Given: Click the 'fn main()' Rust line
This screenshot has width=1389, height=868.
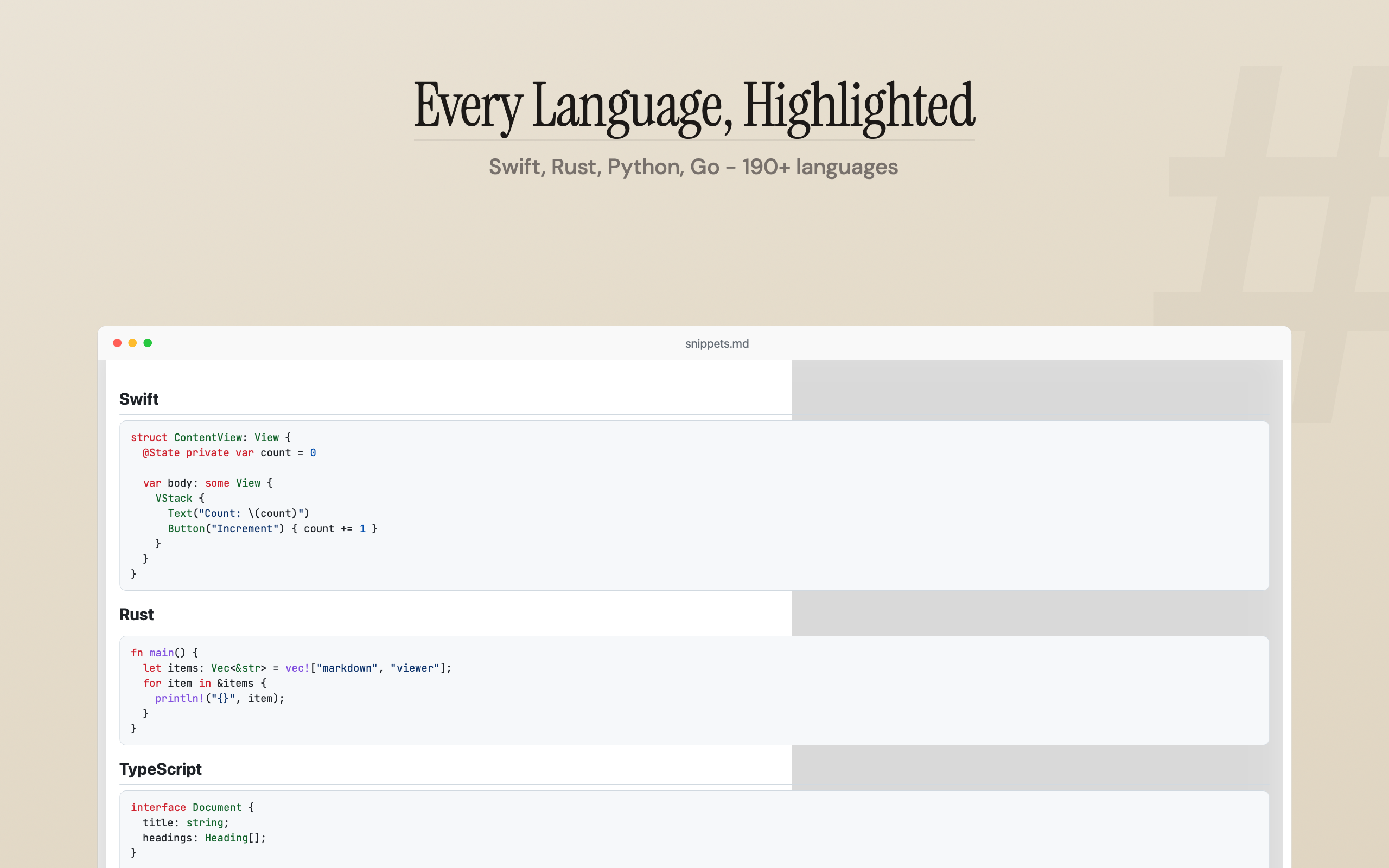Looking at the screenshot, I should coord(164,653).
